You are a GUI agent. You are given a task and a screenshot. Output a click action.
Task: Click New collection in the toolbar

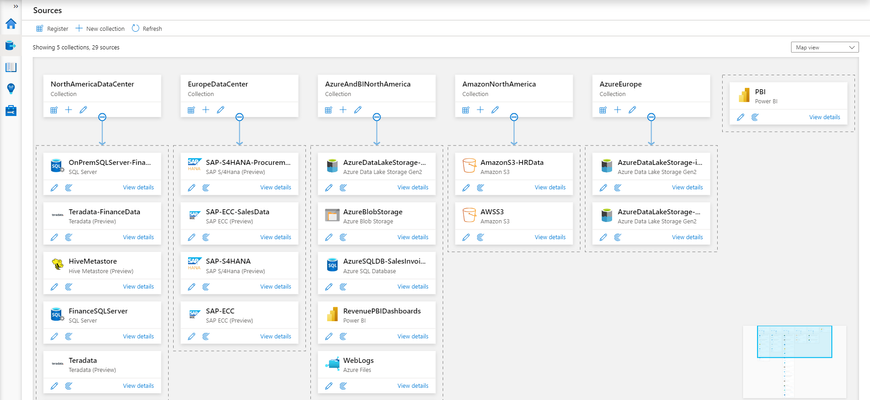[x=100, y=28]
